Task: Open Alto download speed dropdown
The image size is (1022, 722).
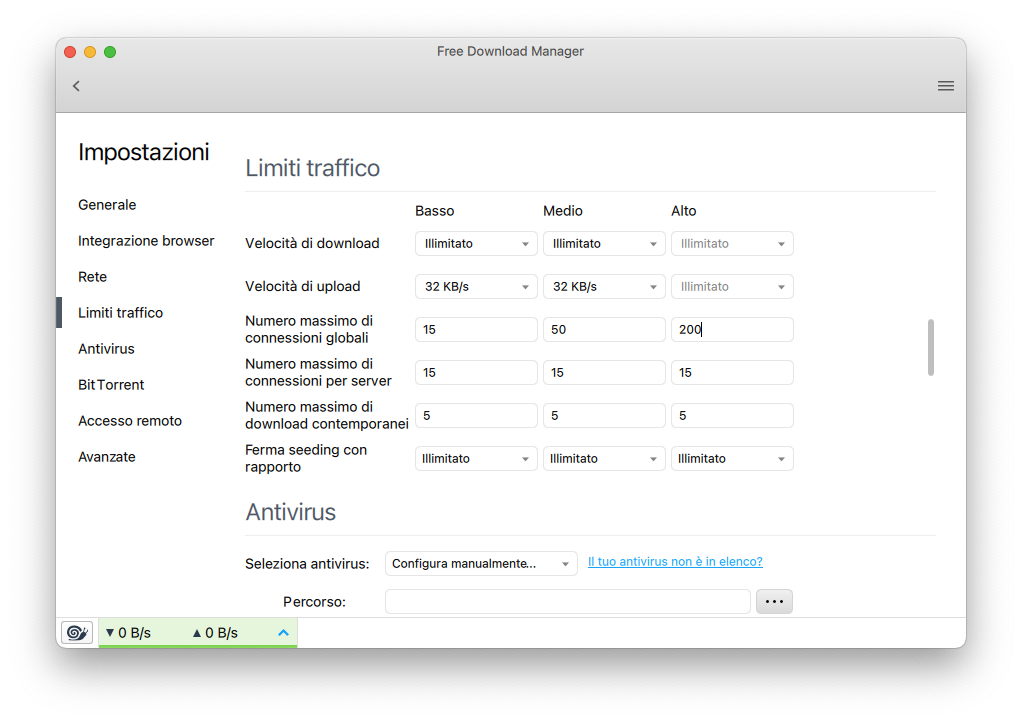Action: tap(732, 244)
